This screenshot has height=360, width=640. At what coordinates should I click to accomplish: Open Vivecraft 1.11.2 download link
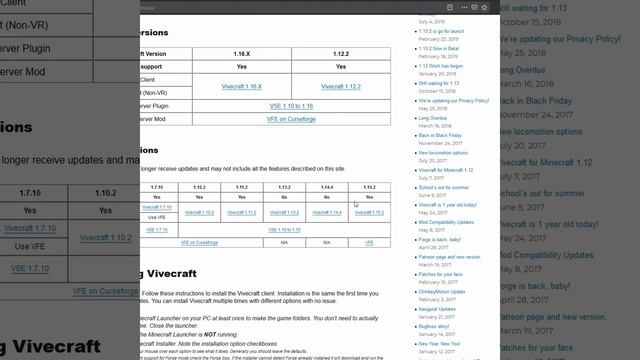(242, 213)
